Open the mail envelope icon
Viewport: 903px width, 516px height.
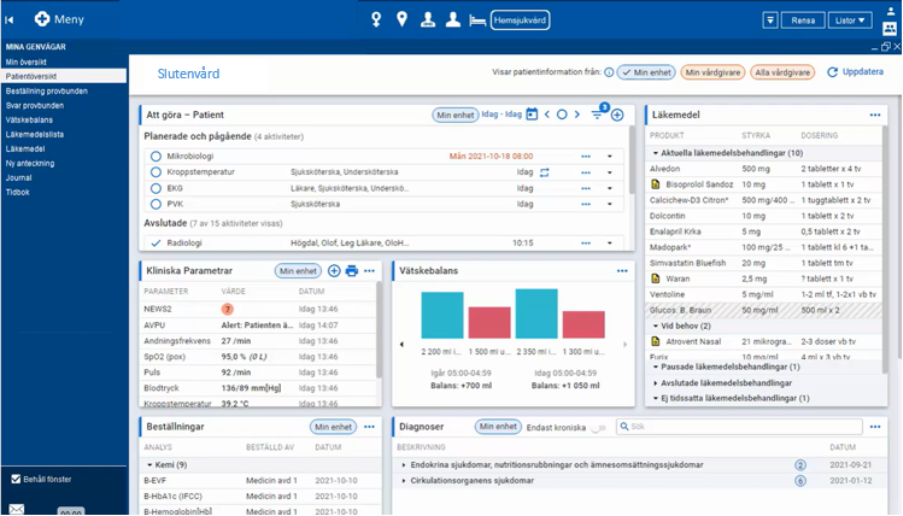tap(16, 509)
